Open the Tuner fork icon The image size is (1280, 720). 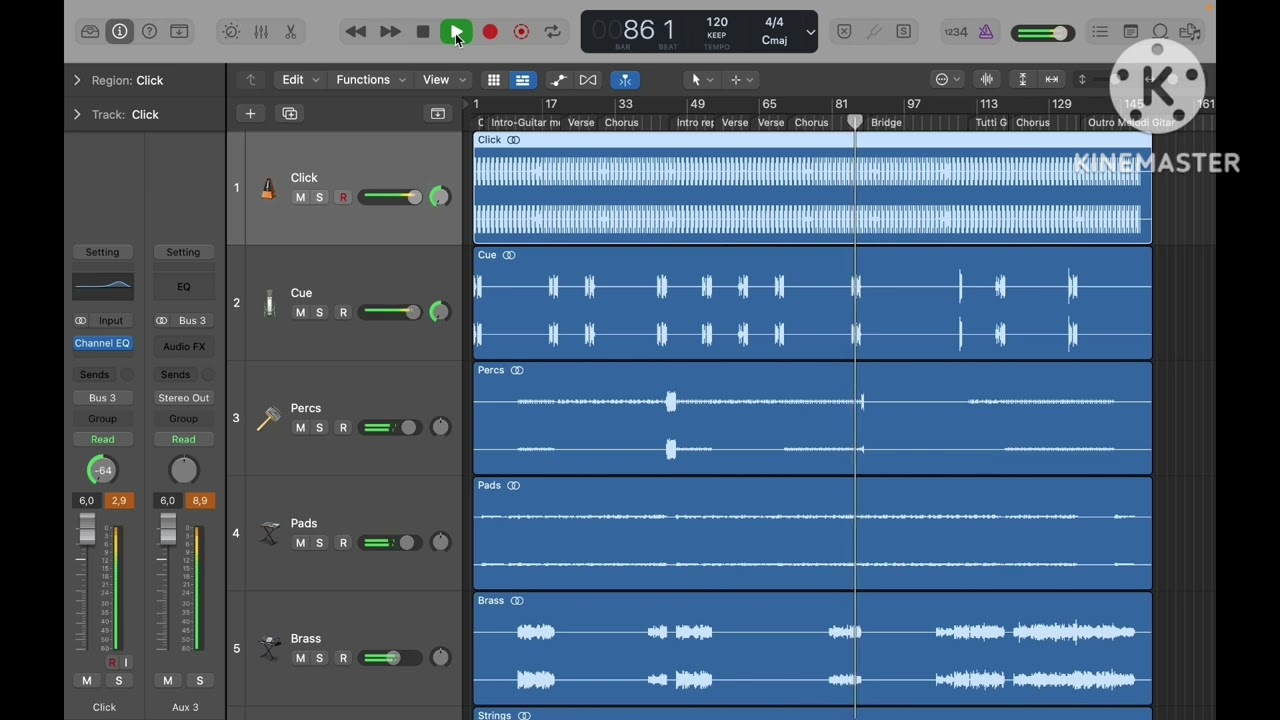874,32
